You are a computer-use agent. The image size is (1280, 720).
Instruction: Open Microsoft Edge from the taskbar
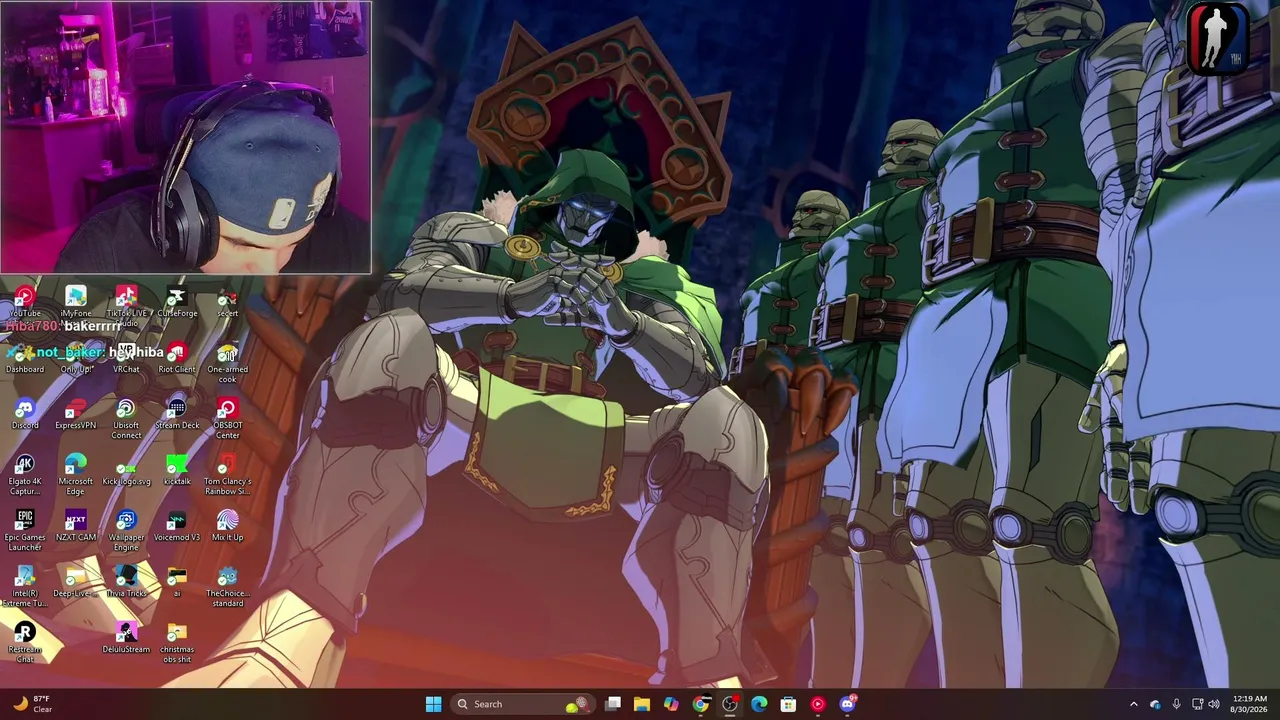[759, 704]
